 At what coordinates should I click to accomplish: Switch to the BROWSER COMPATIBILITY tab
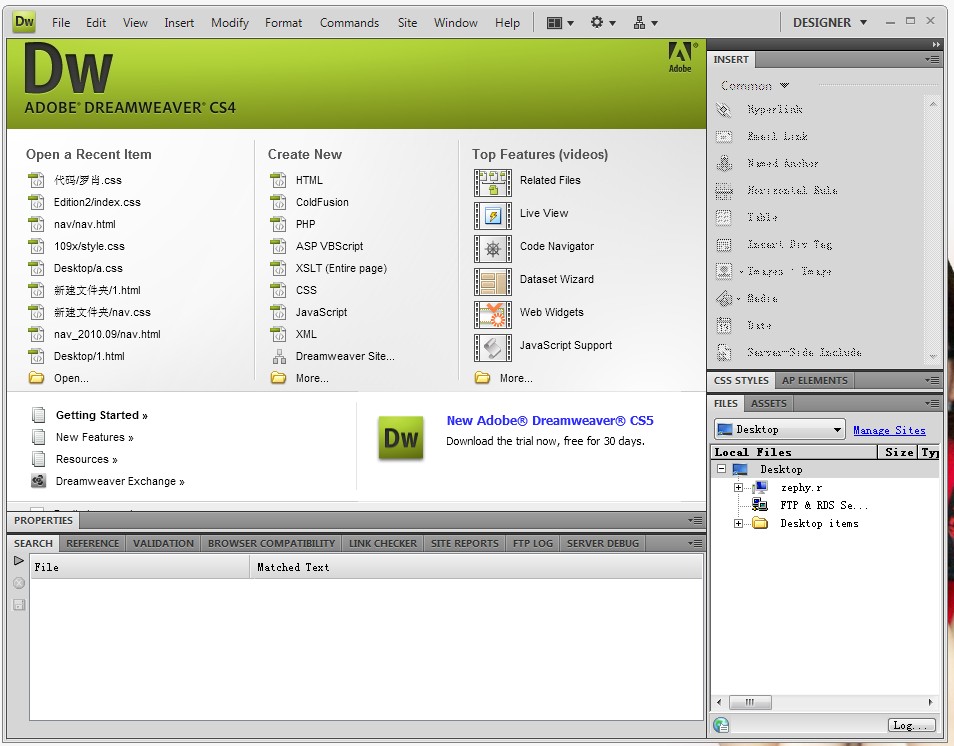pyautogui.click(x=271, y=543)
